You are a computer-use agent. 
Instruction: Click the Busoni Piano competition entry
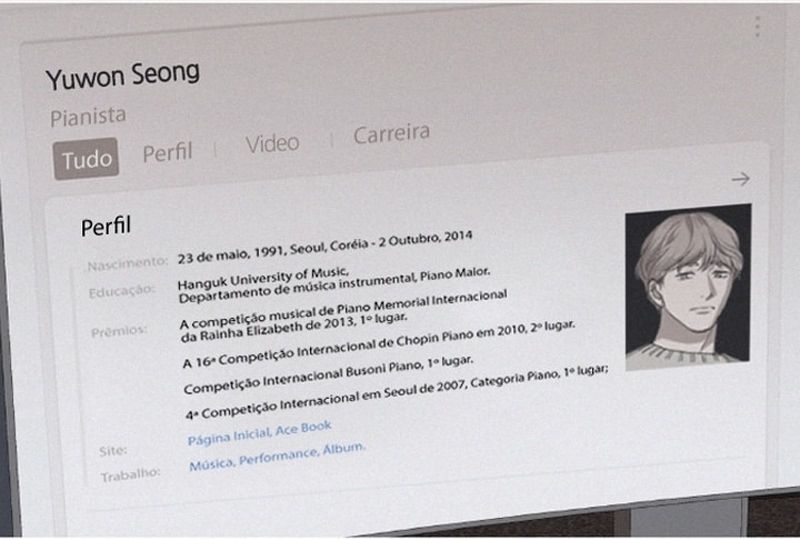pos(329,375)
